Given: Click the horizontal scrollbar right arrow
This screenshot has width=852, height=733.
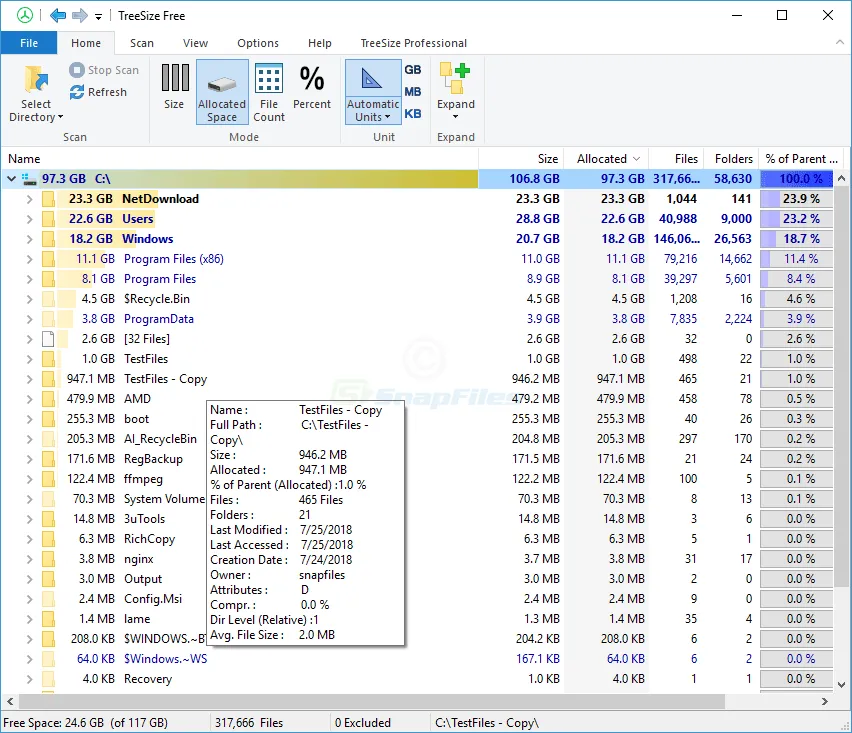Looking at the screenshot, I should 824,701.
